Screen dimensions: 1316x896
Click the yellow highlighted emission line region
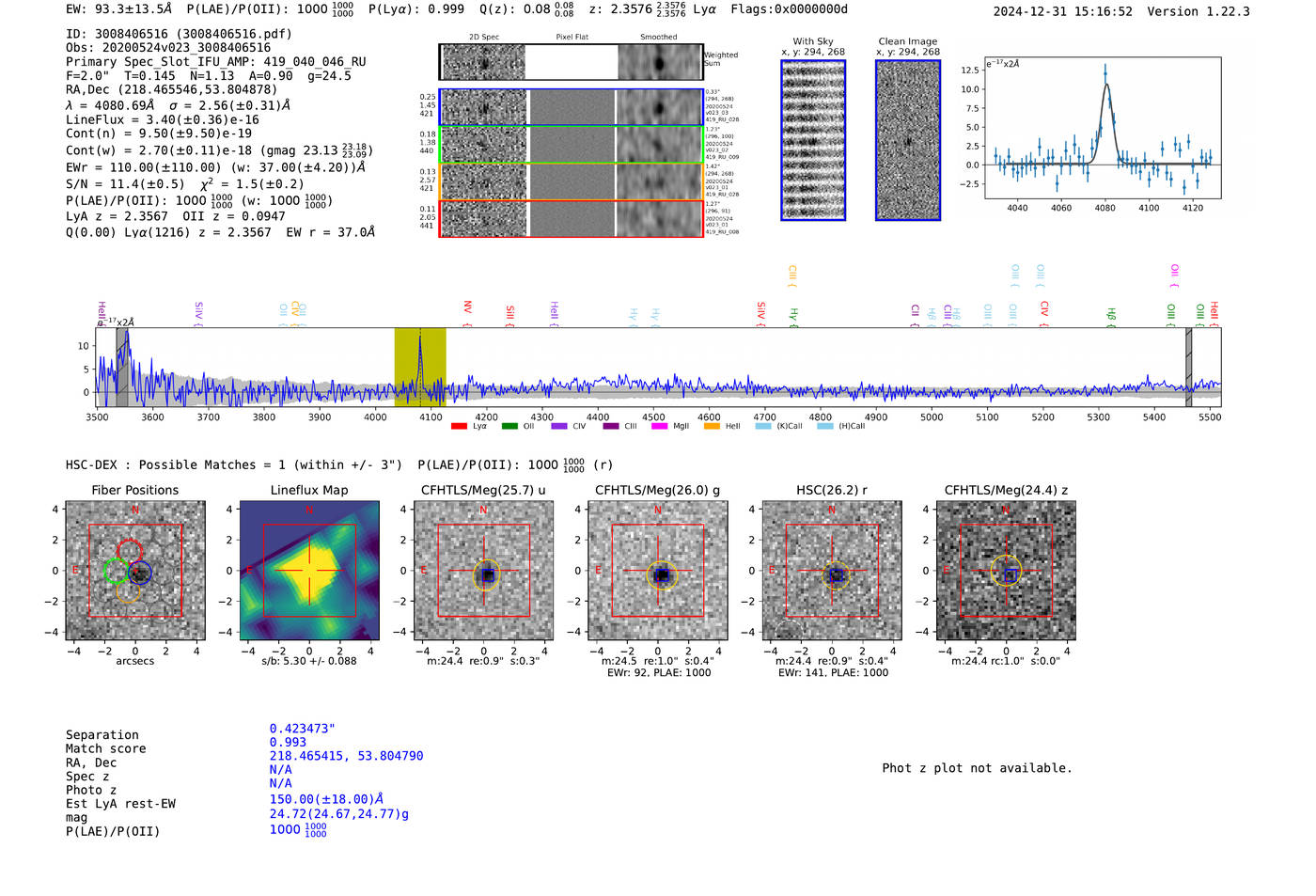click(420, 367)
